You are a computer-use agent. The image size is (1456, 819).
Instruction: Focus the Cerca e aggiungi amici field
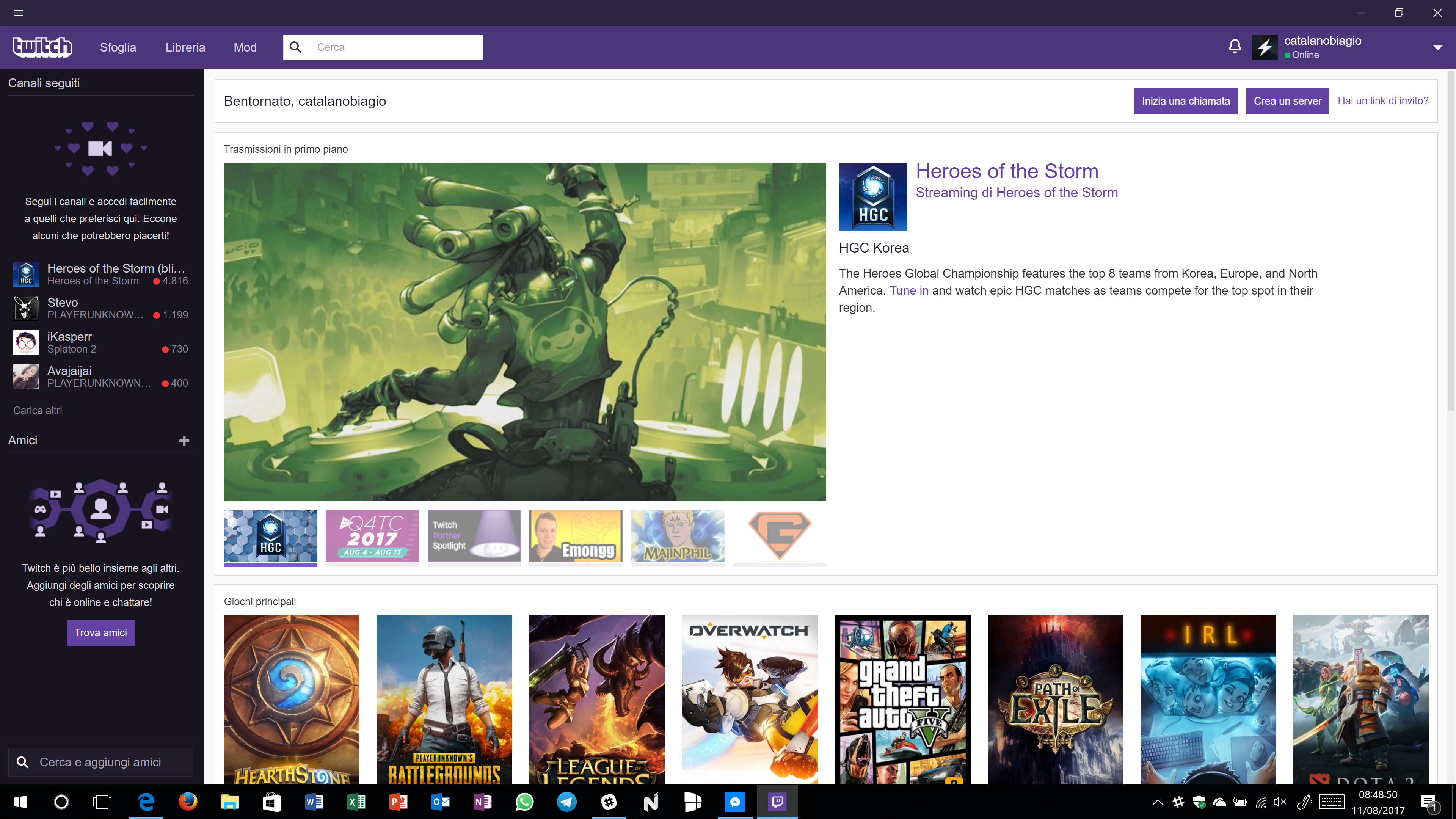[100, 762]
